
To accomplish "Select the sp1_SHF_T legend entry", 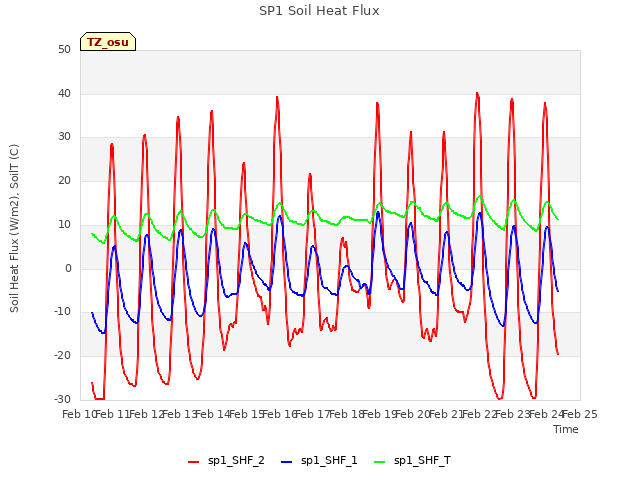I will point(413,461).
